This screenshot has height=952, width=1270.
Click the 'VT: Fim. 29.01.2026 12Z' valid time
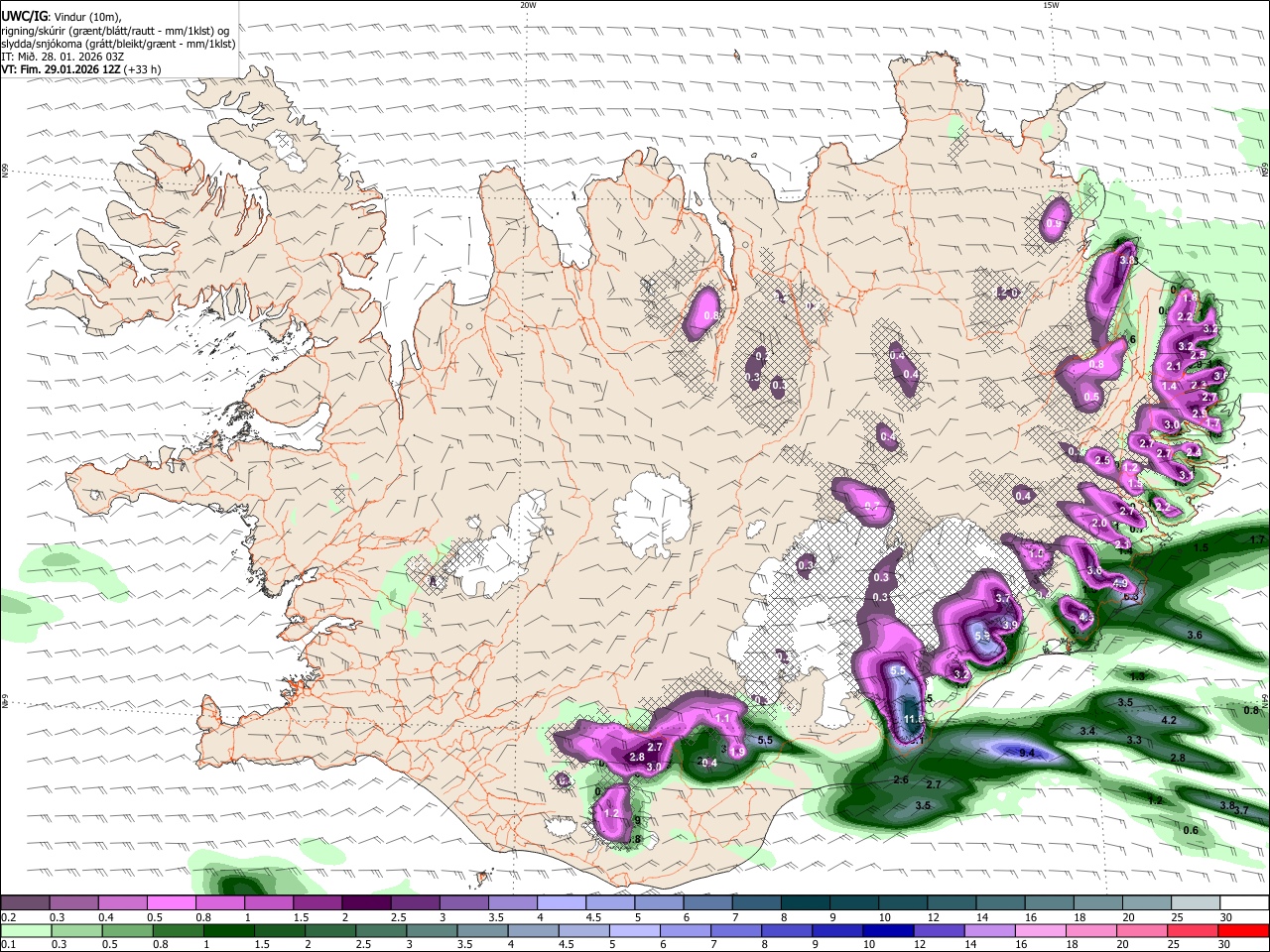61,69
